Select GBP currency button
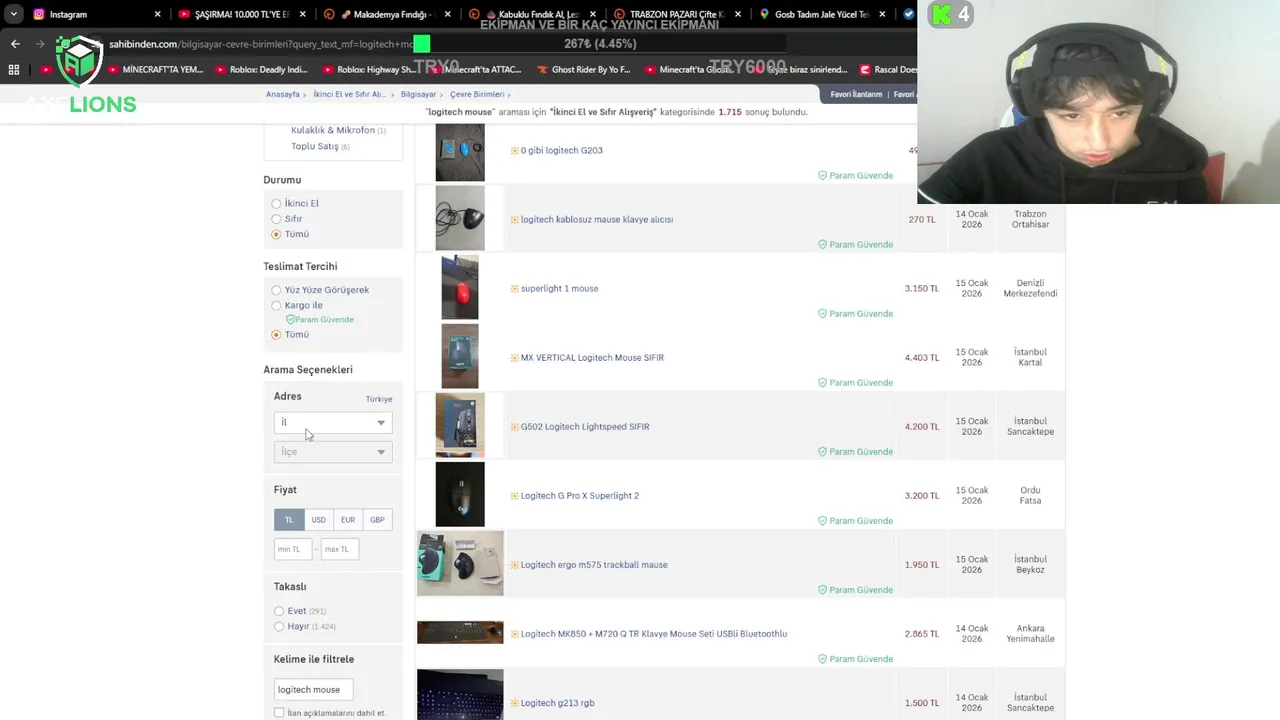Viewport: 1280px width, 720px height. 377,520
